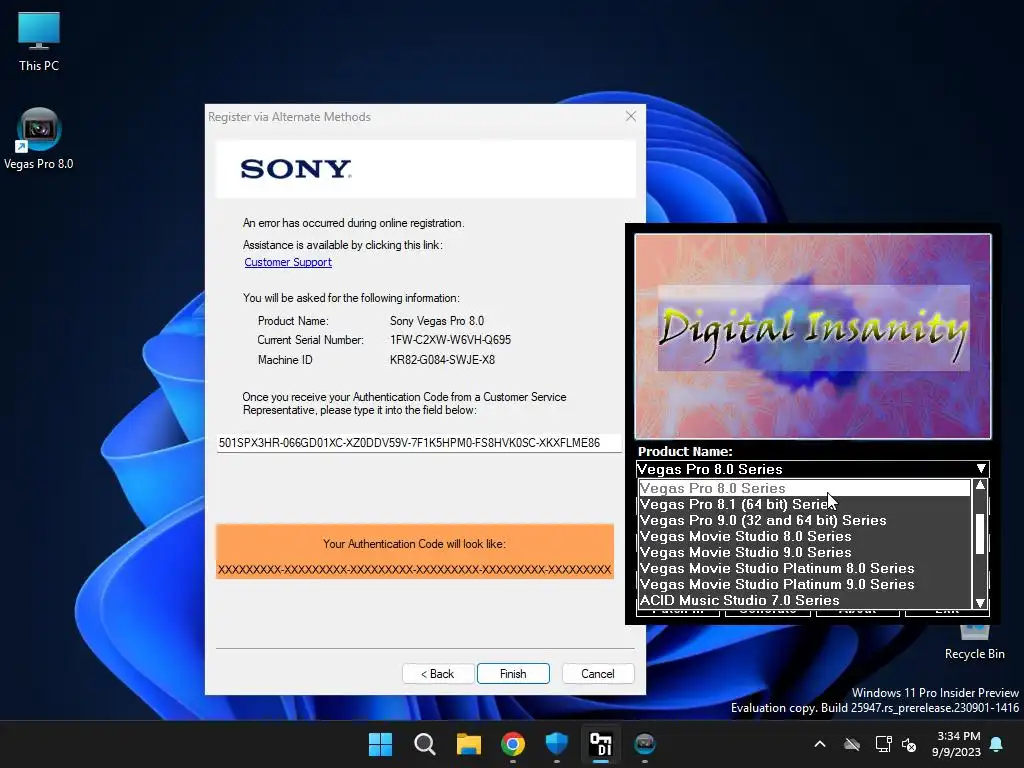Launch File Explorer from the taskbar
The image size is (1024, 768).
coord(468,744)
